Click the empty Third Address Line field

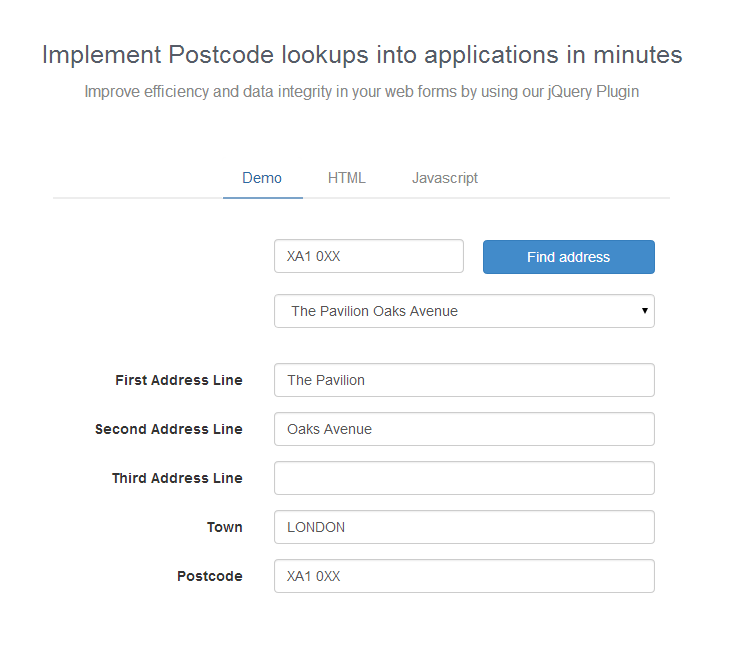click(464, 478)
